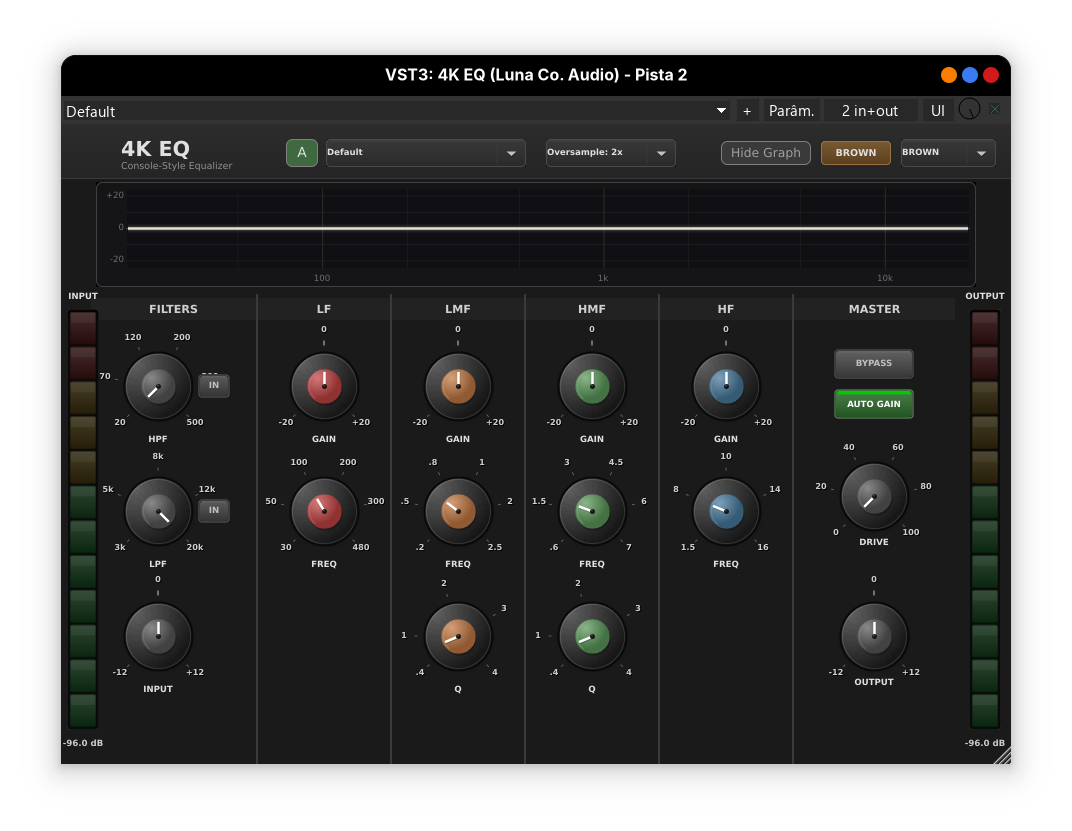Click the master OUTPUT level knob
The image size is (1072, 831).
point(874,636)
